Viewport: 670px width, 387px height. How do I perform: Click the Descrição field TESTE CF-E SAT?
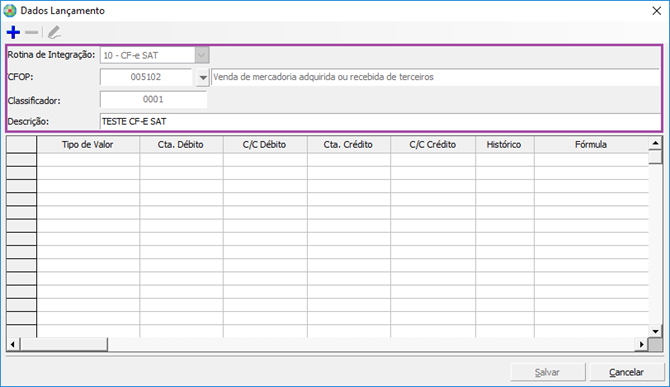pyautogui.click(x=380, y=122)
